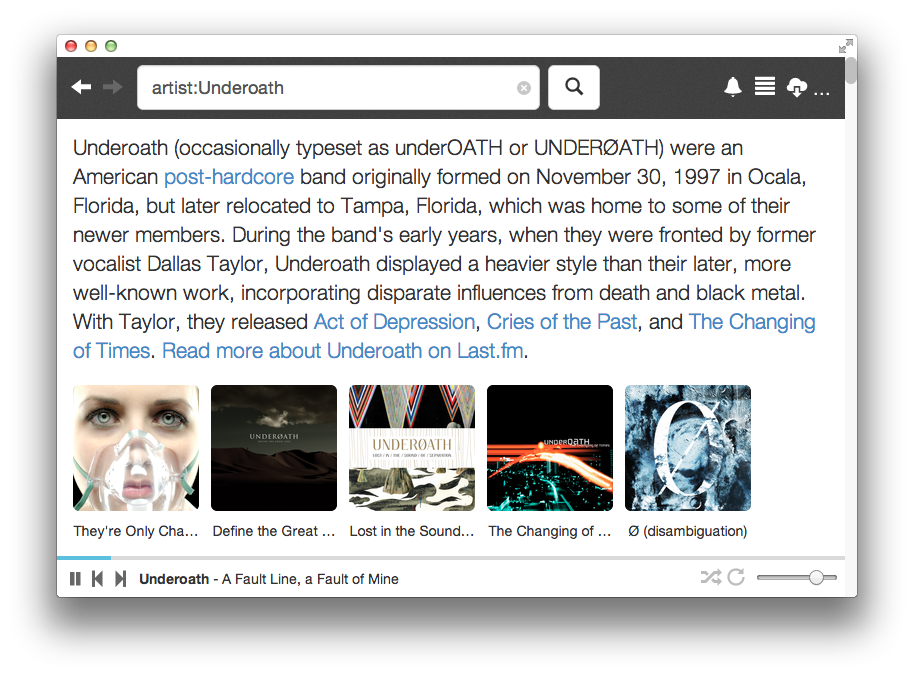Open notifications bell icon

[733, 87]
